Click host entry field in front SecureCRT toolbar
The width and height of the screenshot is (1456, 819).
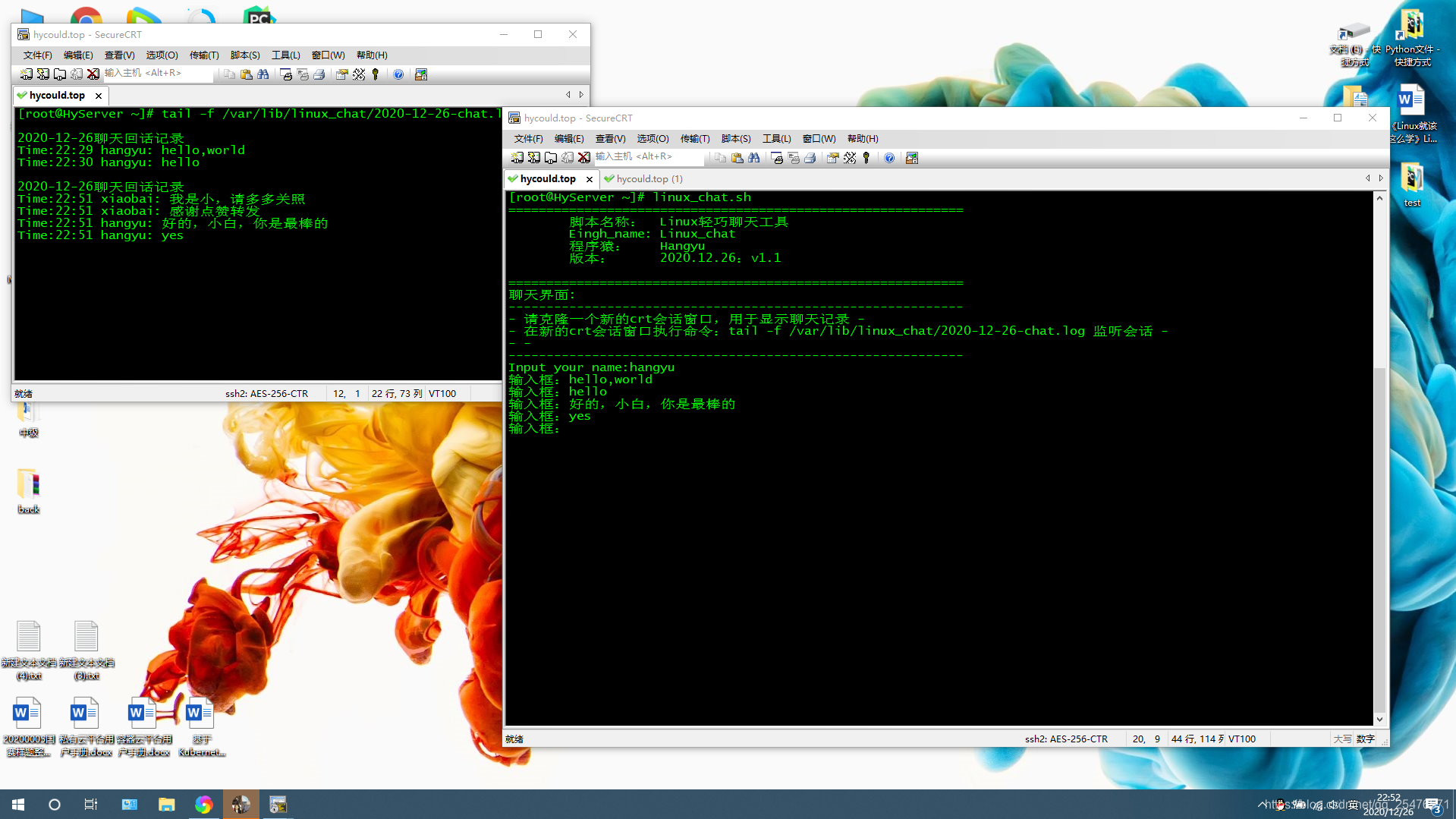coord(649,156)
